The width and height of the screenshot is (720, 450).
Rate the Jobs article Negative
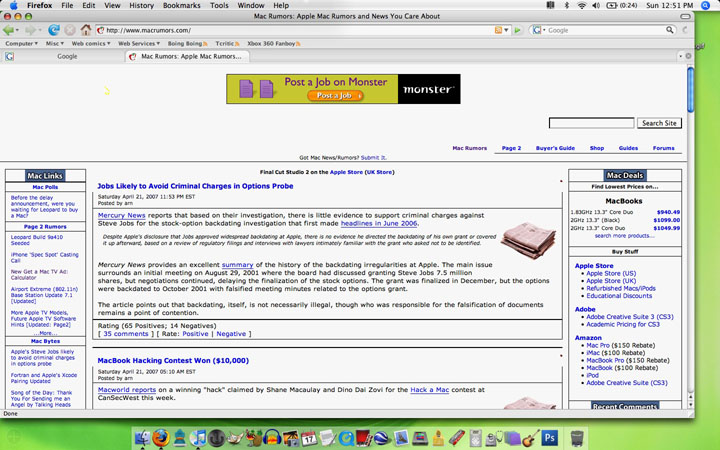231,334
